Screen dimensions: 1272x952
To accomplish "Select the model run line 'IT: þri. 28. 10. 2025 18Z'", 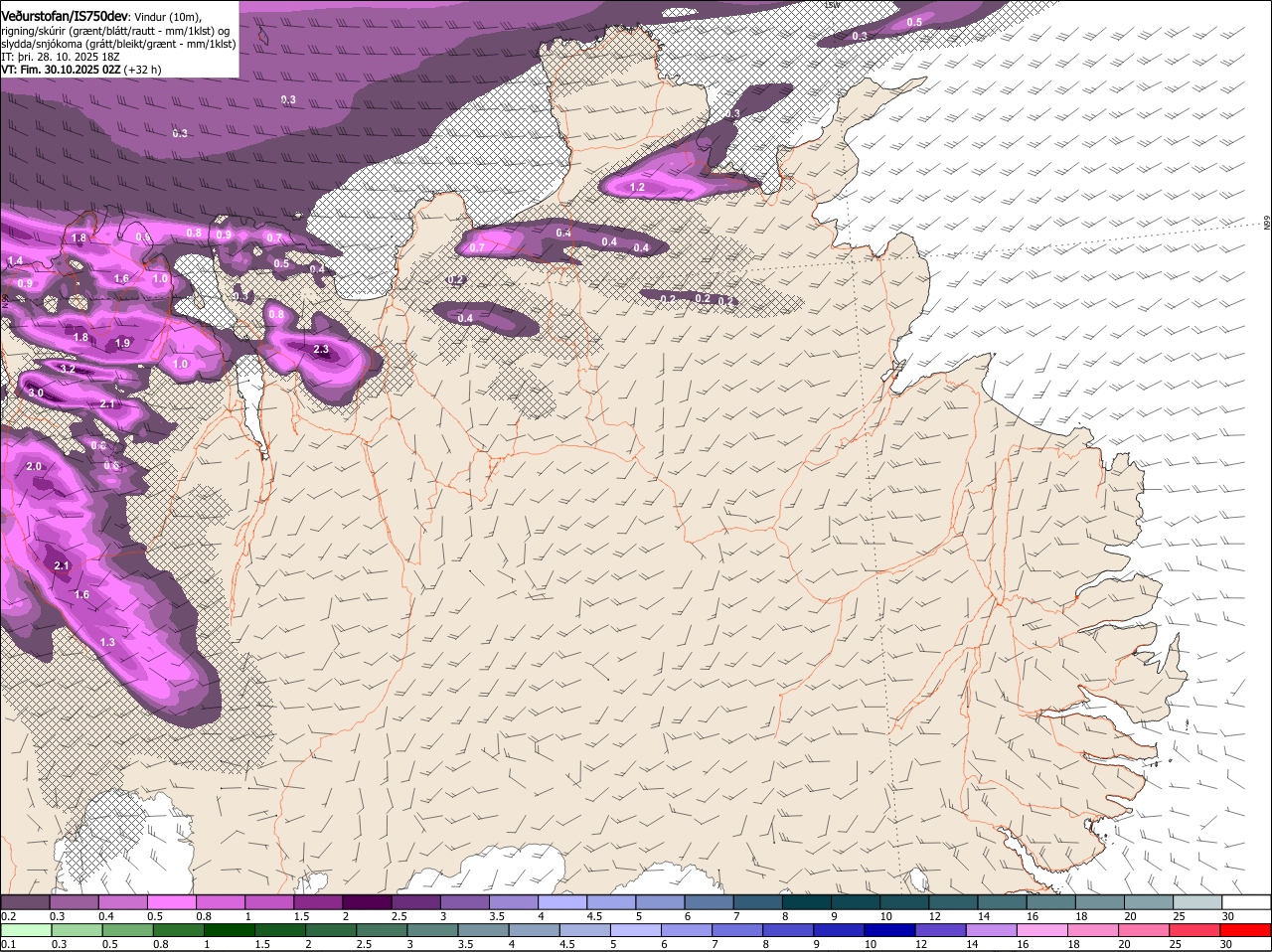I will point(61,57).
